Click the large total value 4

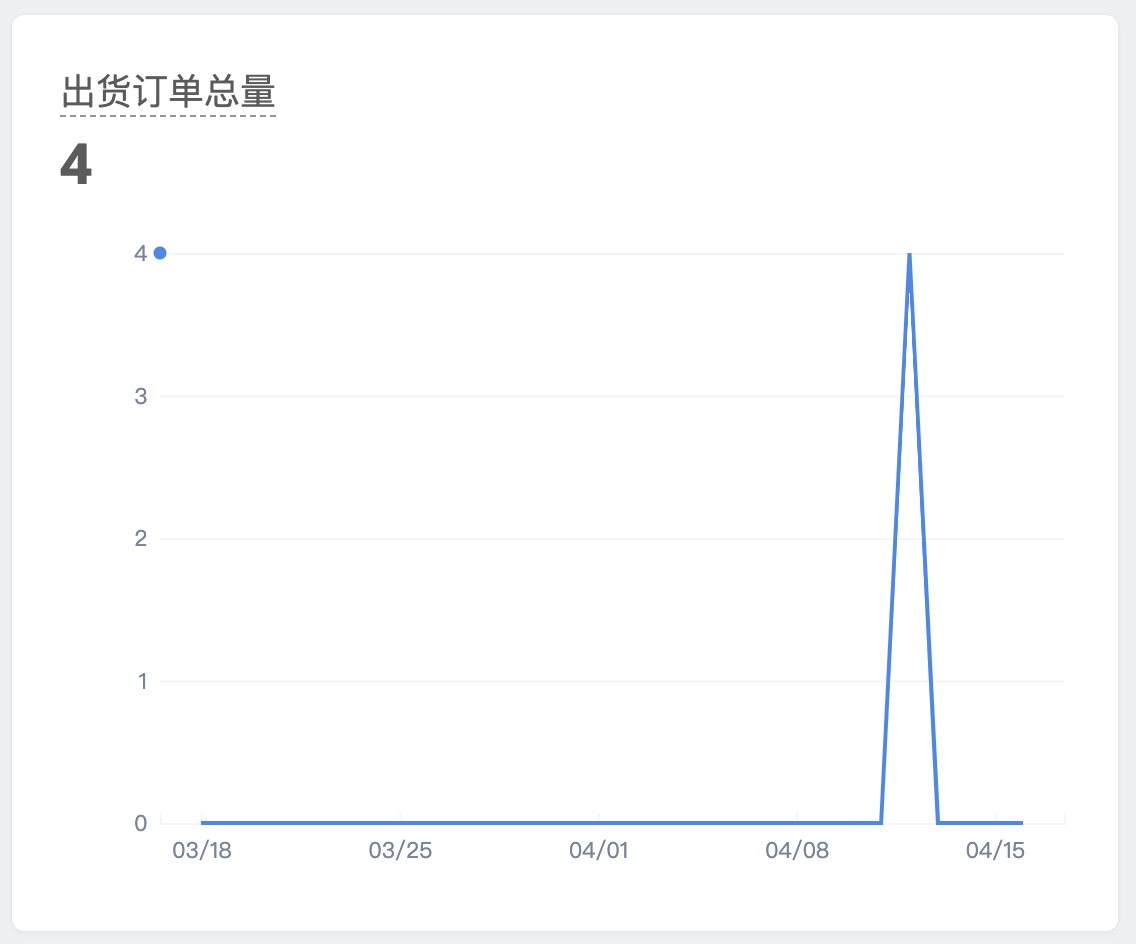coord(76,164)
